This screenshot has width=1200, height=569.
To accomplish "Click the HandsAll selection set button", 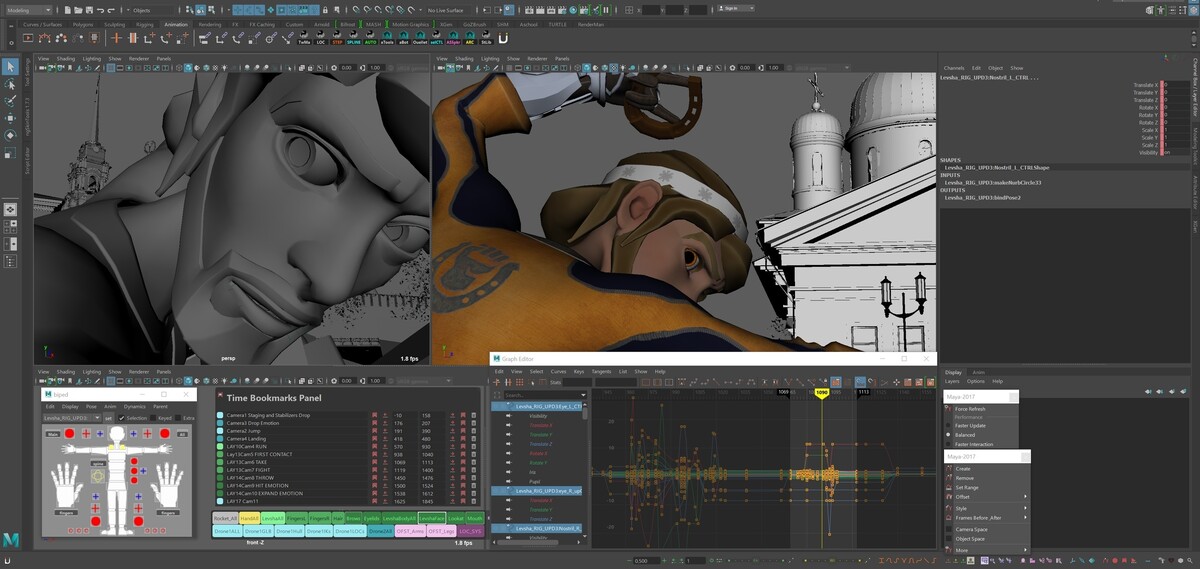I will (249, 518).
